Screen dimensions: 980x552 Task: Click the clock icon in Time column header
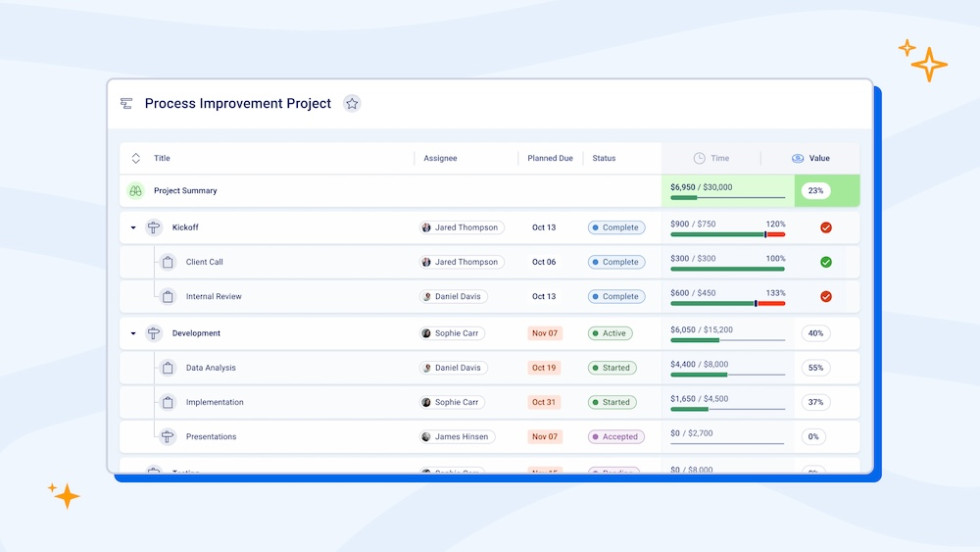click(699, 158)
